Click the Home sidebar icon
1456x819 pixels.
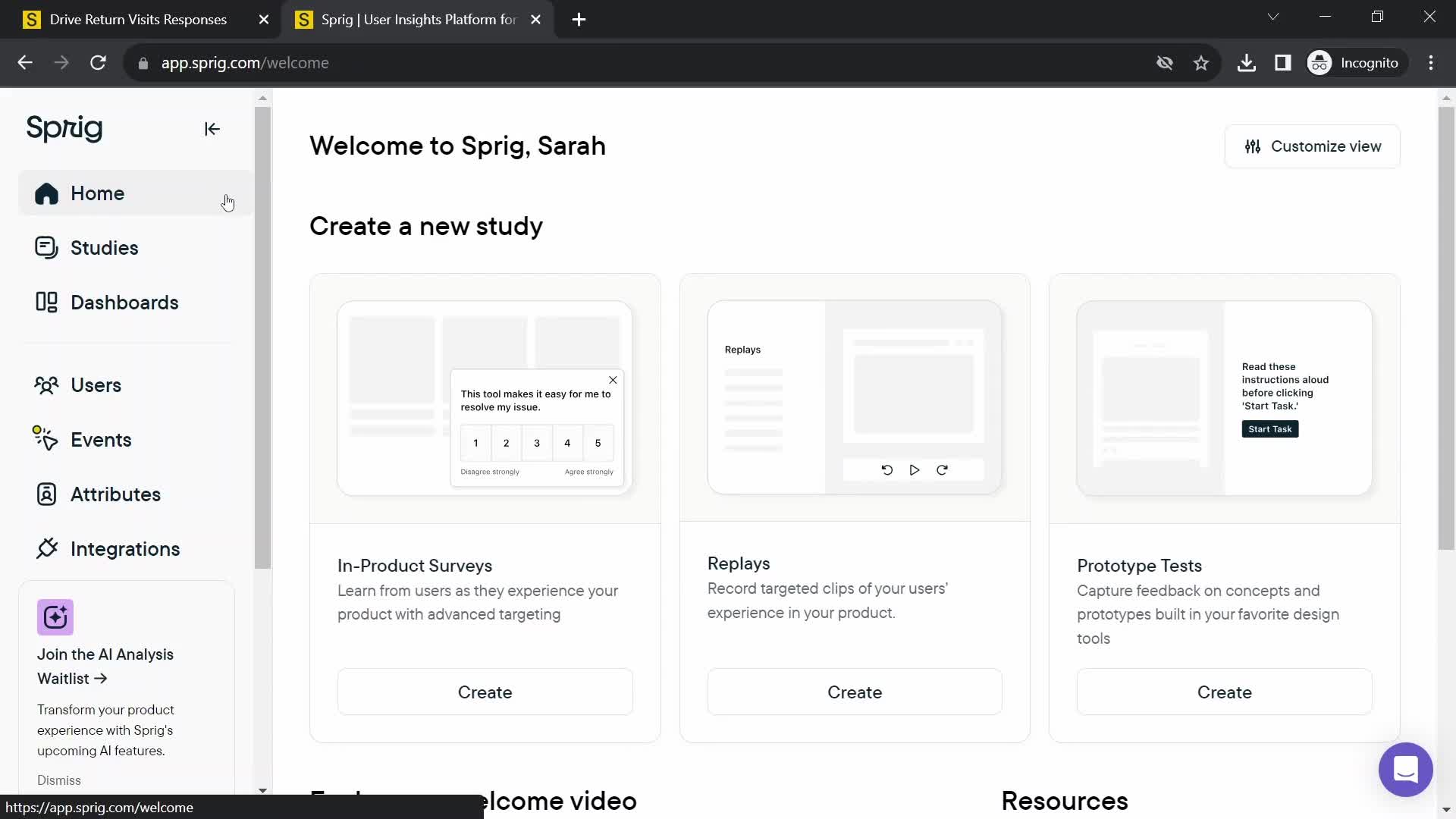[x=48, y=193]
